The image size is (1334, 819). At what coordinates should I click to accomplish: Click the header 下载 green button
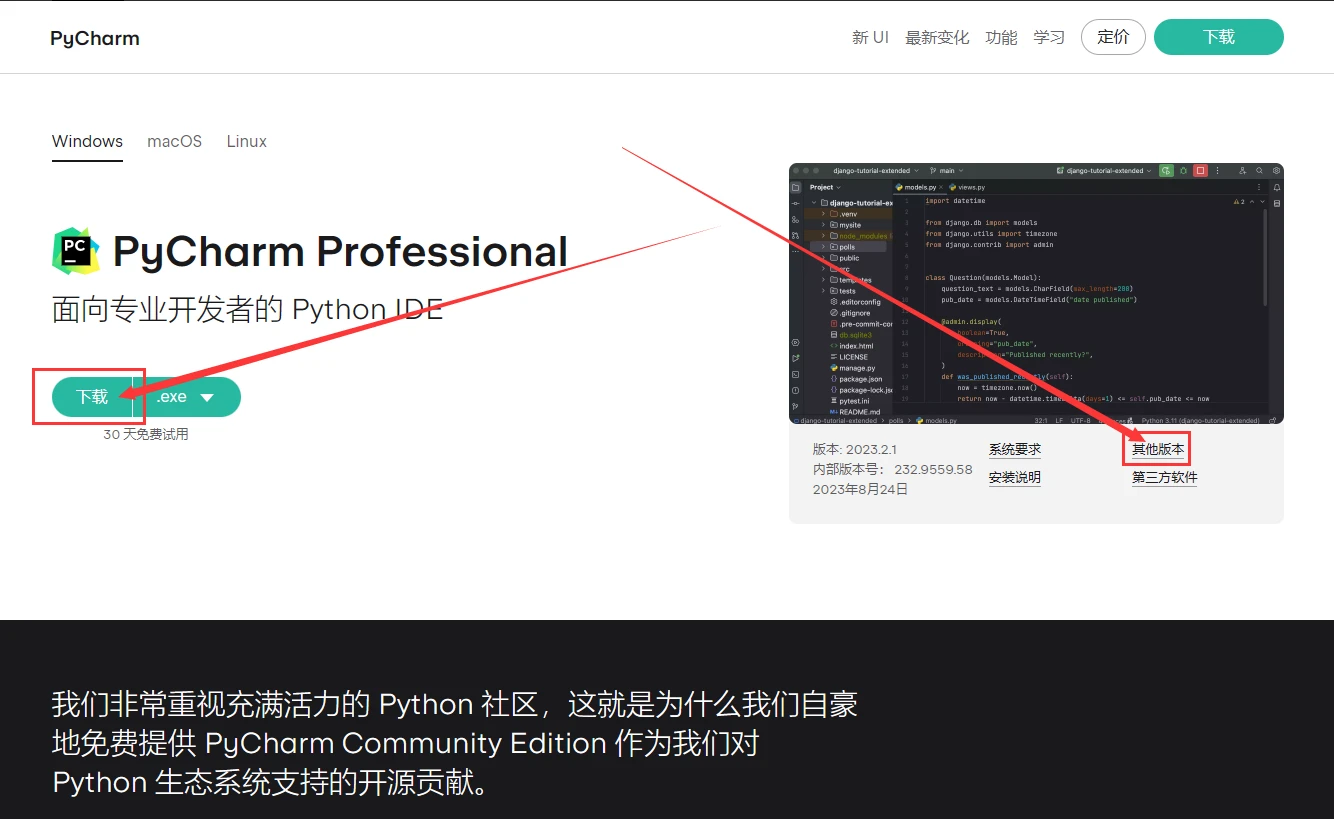1218,37
